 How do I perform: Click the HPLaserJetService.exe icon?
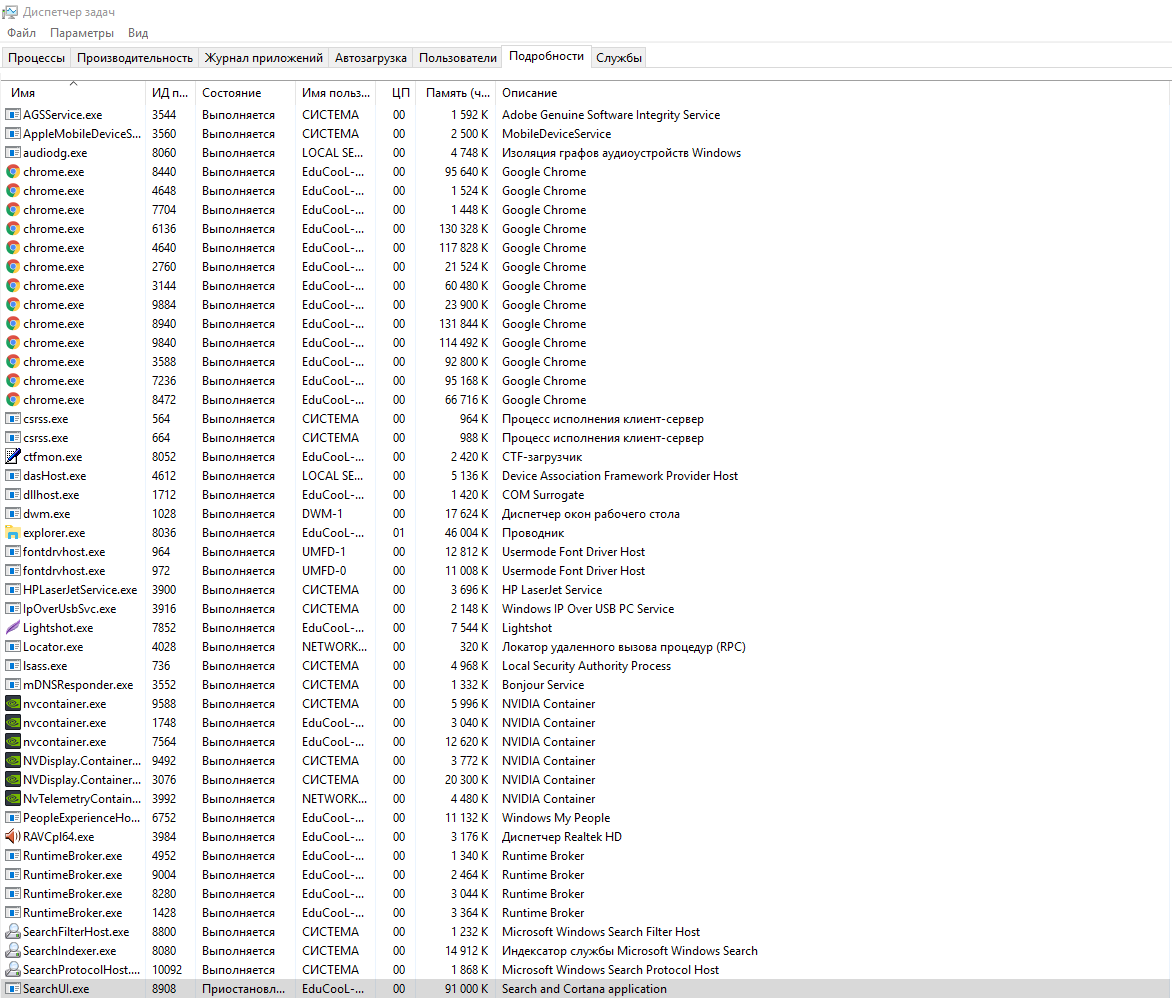pos(13,590)
